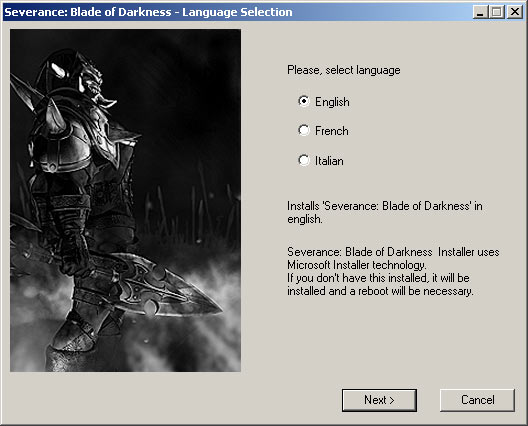
Task: Close the installer with the X icon
Action: (515, 12)
